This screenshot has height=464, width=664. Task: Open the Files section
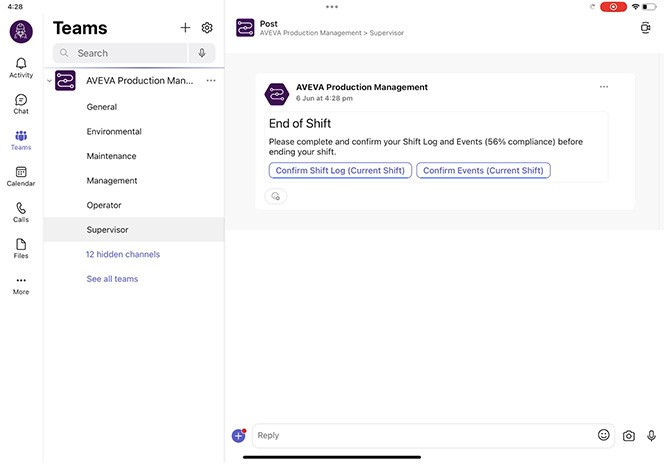21,249
